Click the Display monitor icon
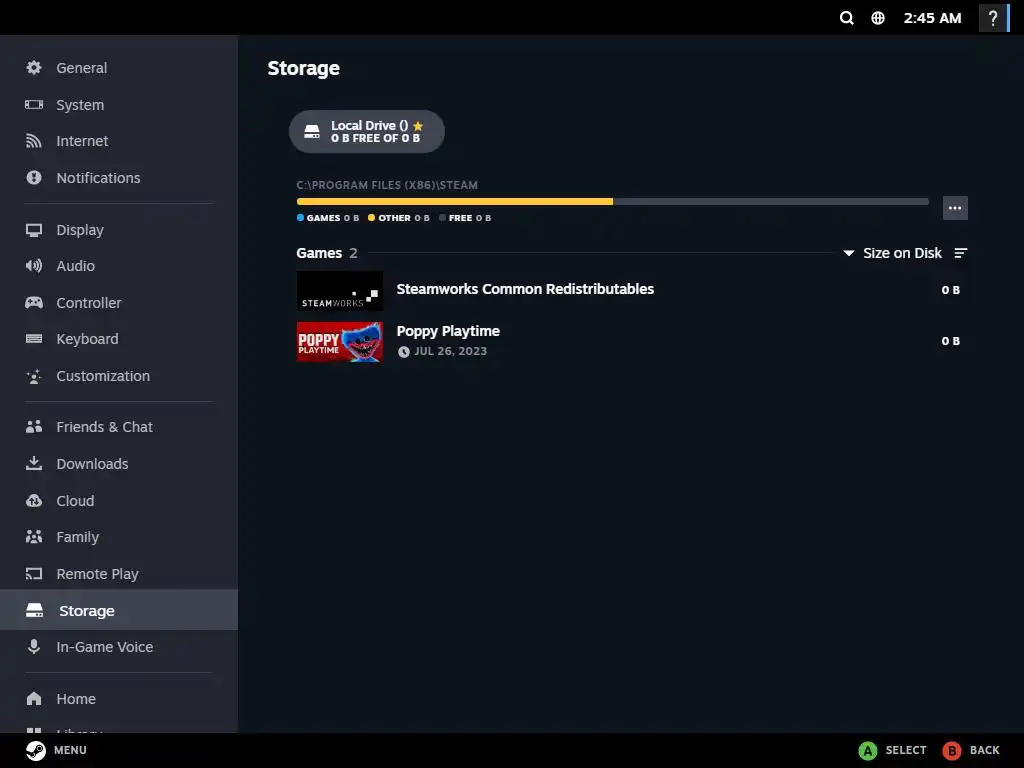 pyautogui.click(x=34, y=230)
